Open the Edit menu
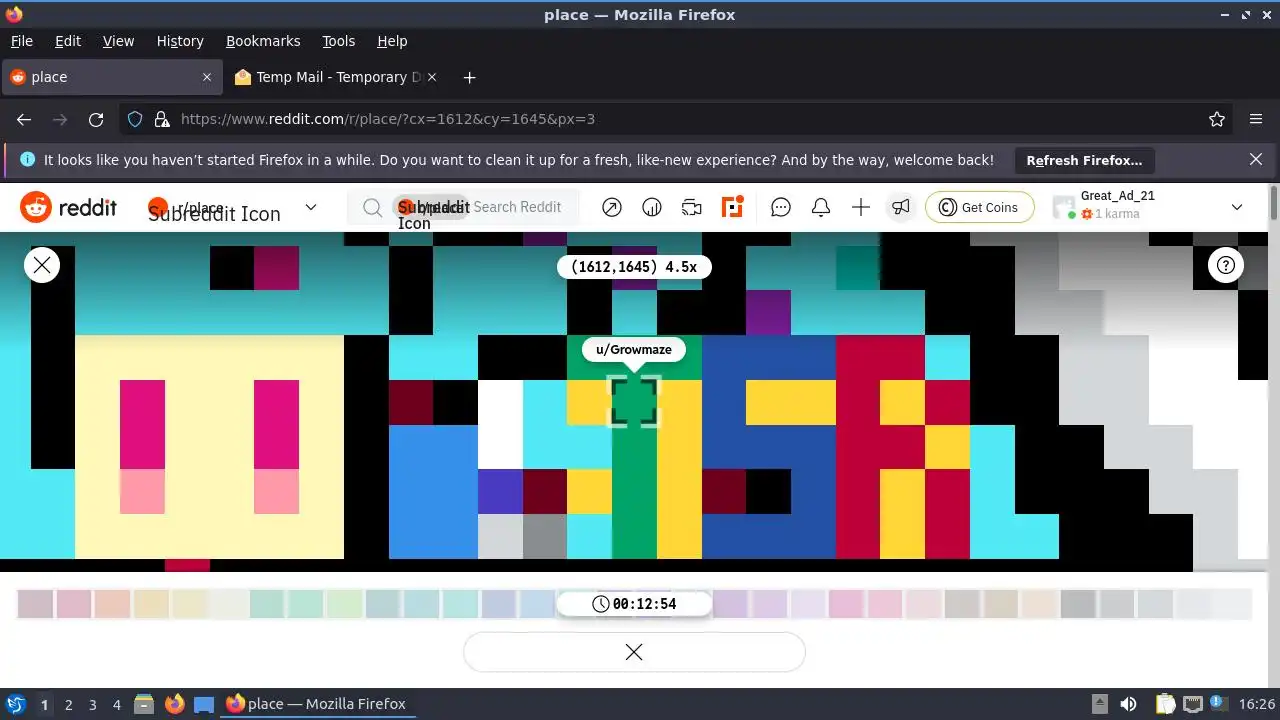This screenshot has width=1280, height=720. (x=68, y=41)
